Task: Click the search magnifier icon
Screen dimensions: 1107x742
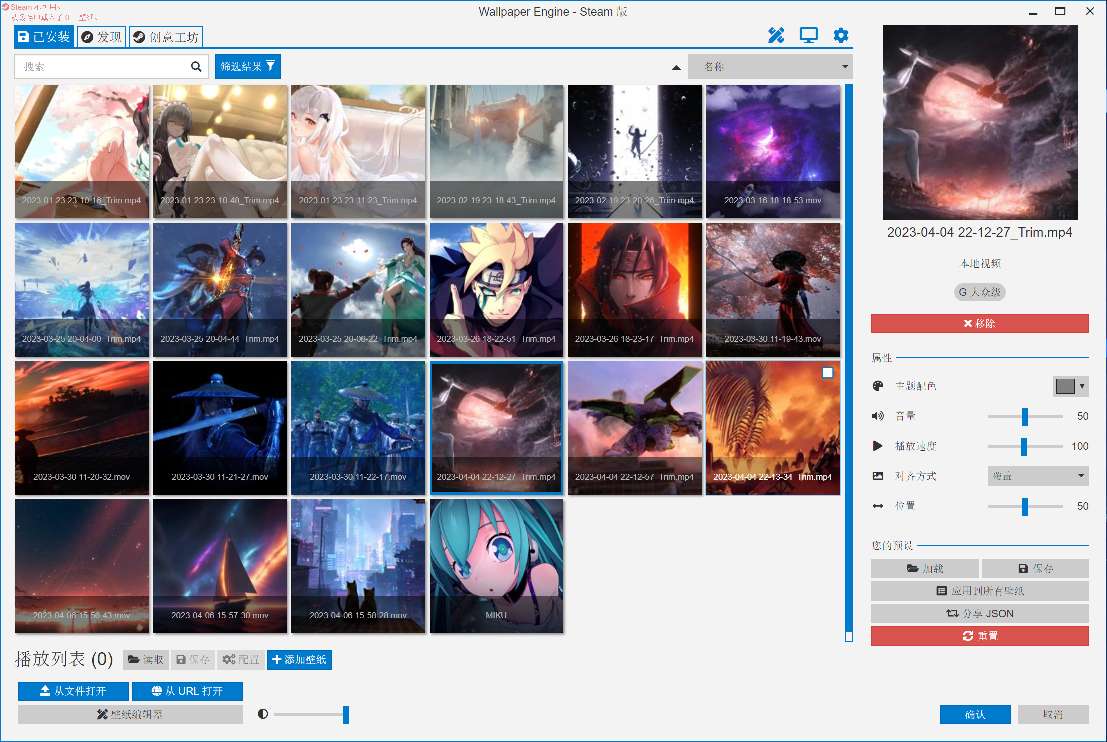Action: coord(196,66)
